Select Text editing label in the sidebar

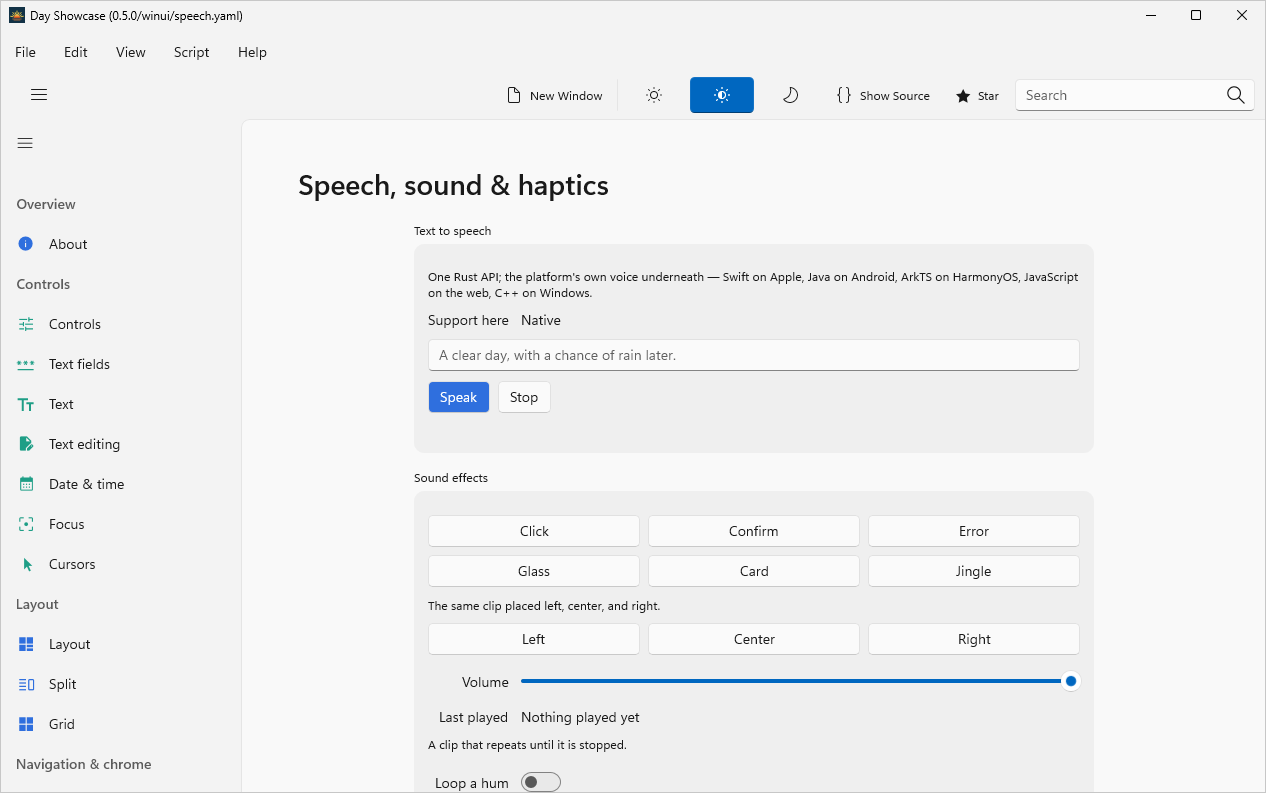click(x=84, y=444)
